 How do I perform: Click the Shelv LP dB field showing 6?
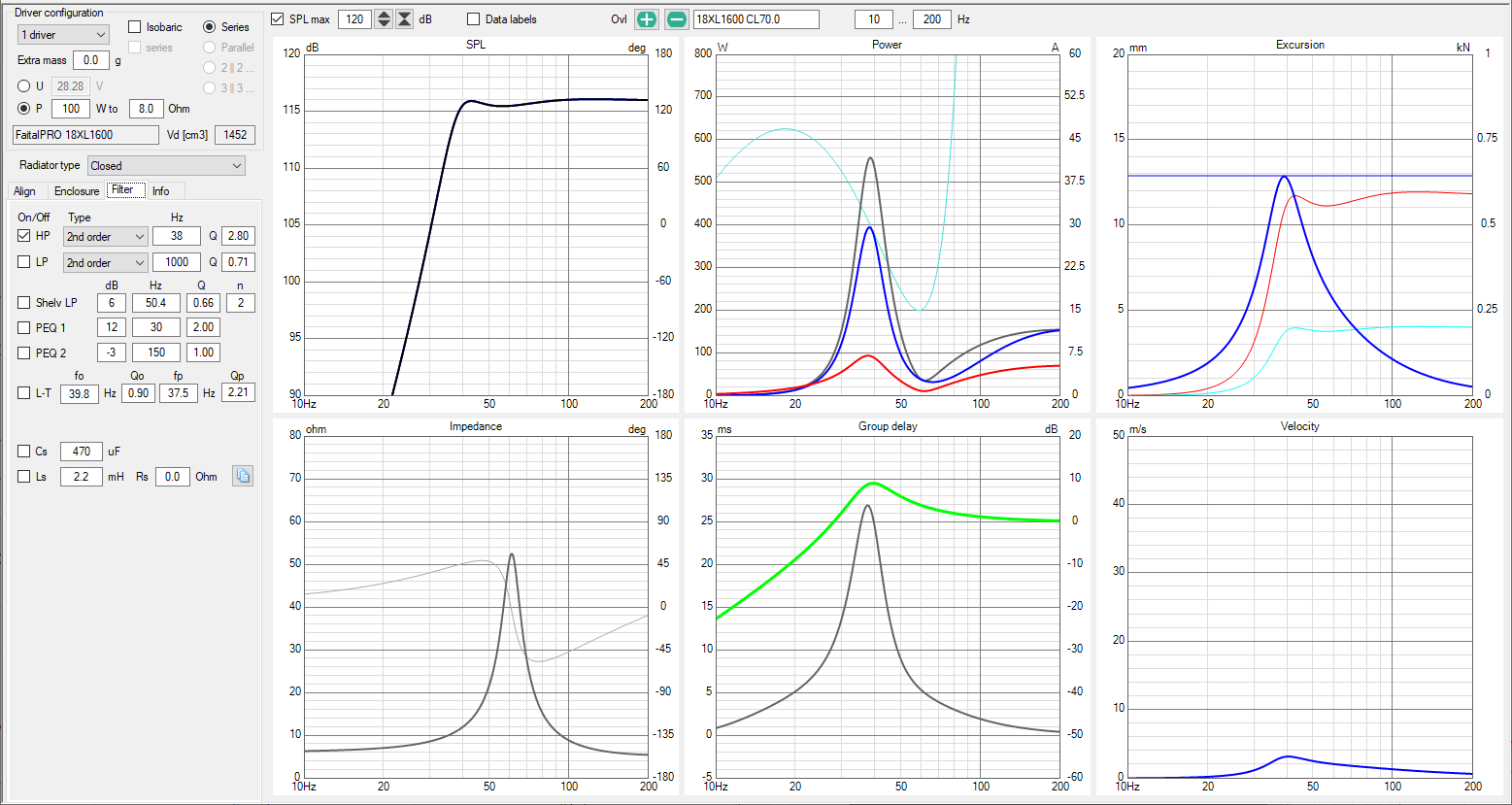click(x=112, y=303)
